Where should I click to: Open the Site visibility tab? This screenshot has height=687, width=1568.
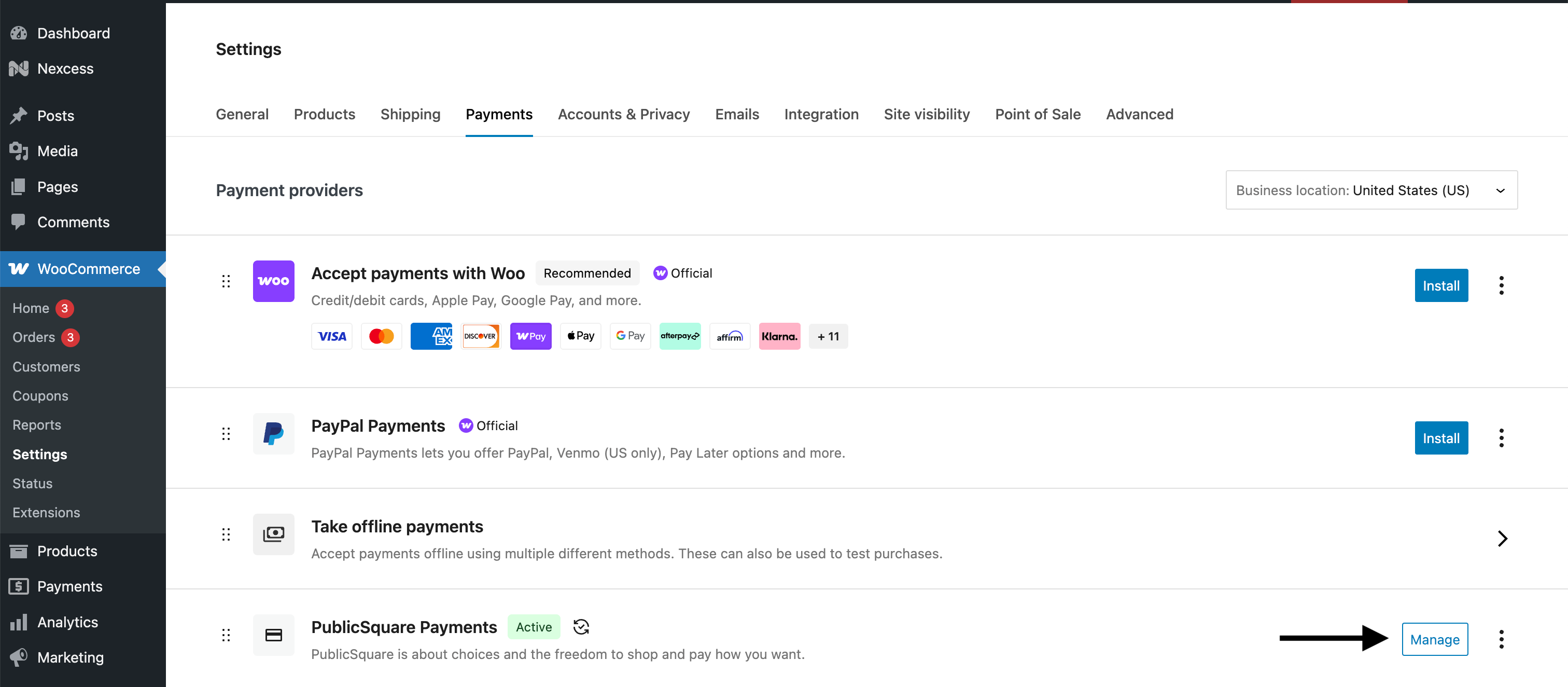pyautogui.click(x=927, y=114)
